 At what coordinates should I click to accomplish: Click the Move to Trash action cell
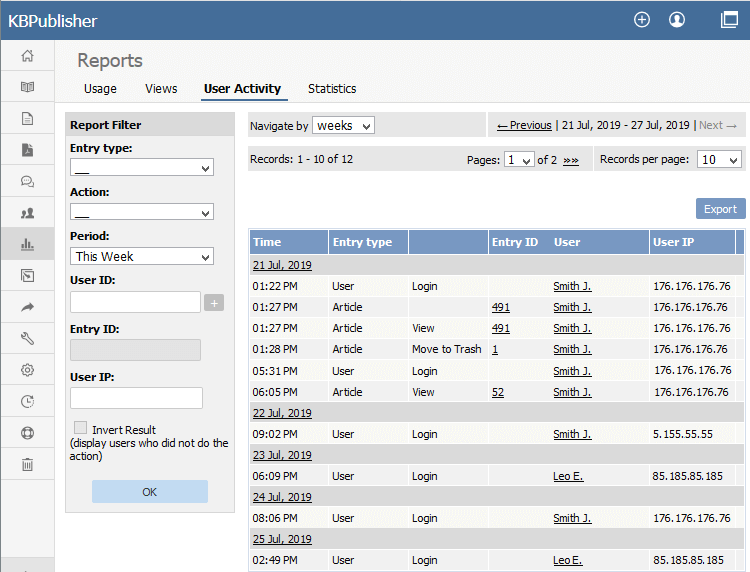[447, 349]
